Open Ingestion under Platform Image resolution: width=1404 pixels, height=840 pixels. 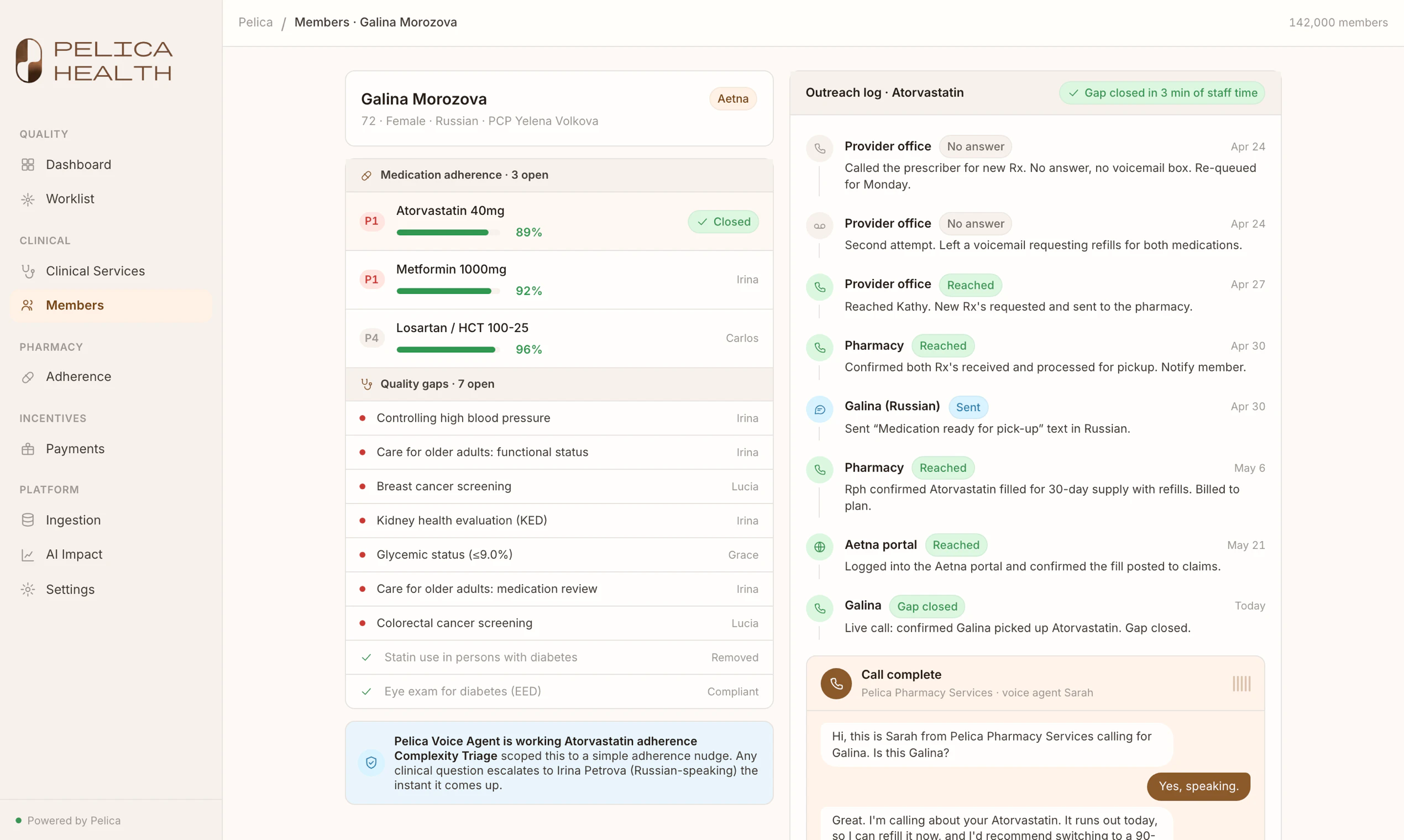coord(111,520)
